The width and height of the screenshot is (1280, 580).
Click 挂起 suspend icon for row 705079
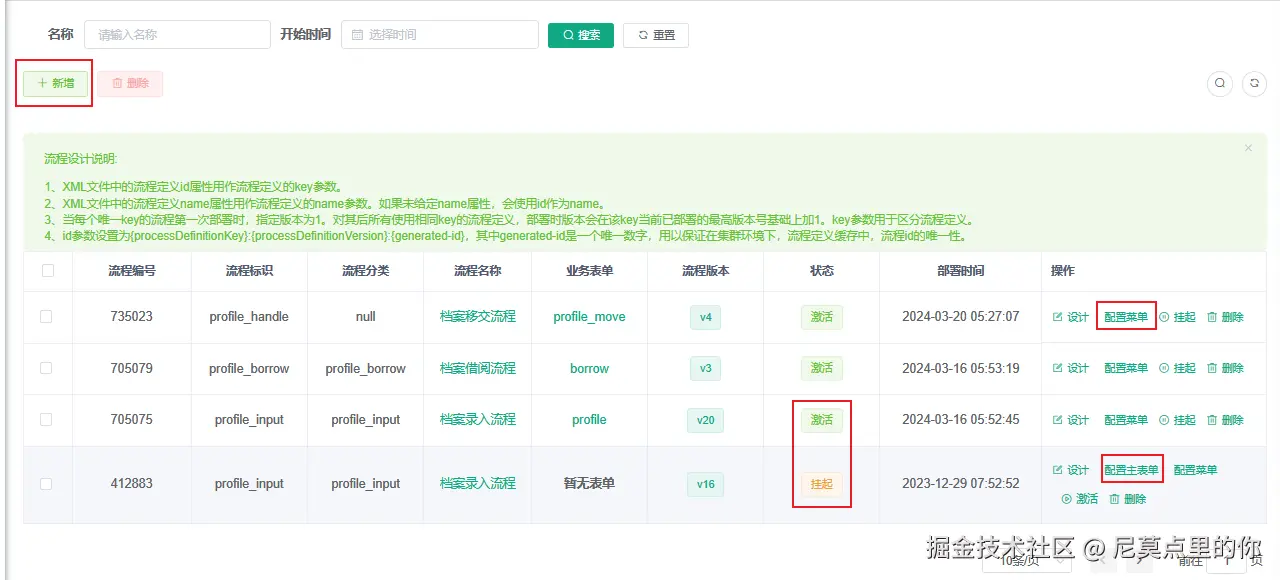[1177, 368]
